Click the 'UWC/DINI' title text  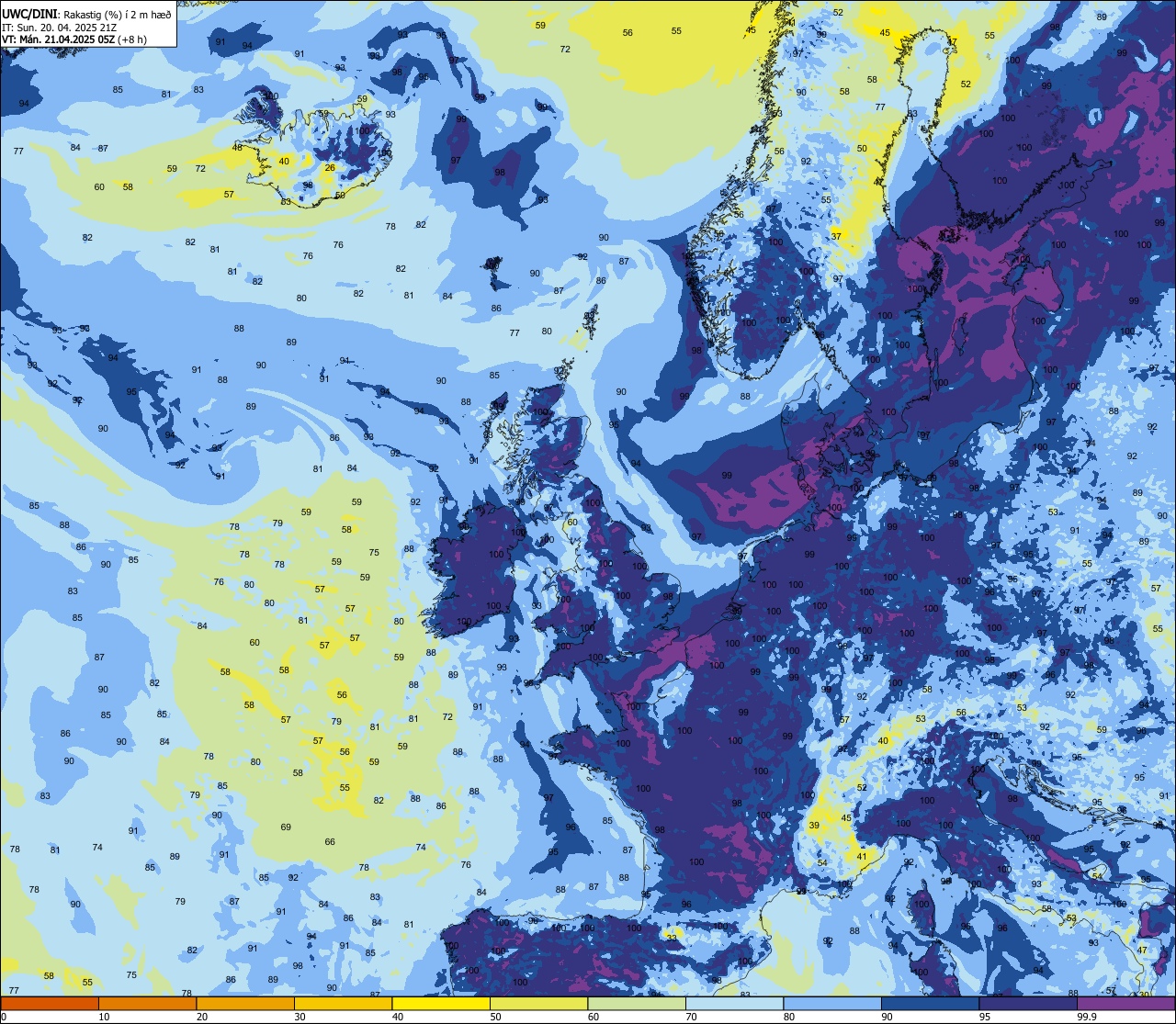28,14
